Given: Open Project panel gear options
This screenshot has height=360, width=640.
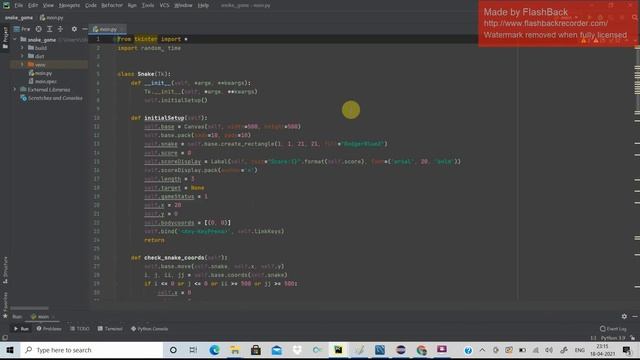Looking at the screenshot, I should (74, 29).
